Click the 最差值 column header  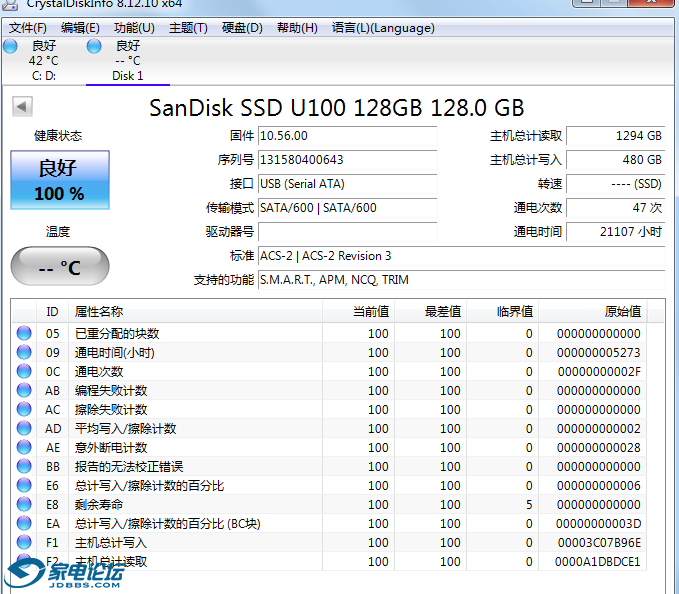tap(430, 311)
